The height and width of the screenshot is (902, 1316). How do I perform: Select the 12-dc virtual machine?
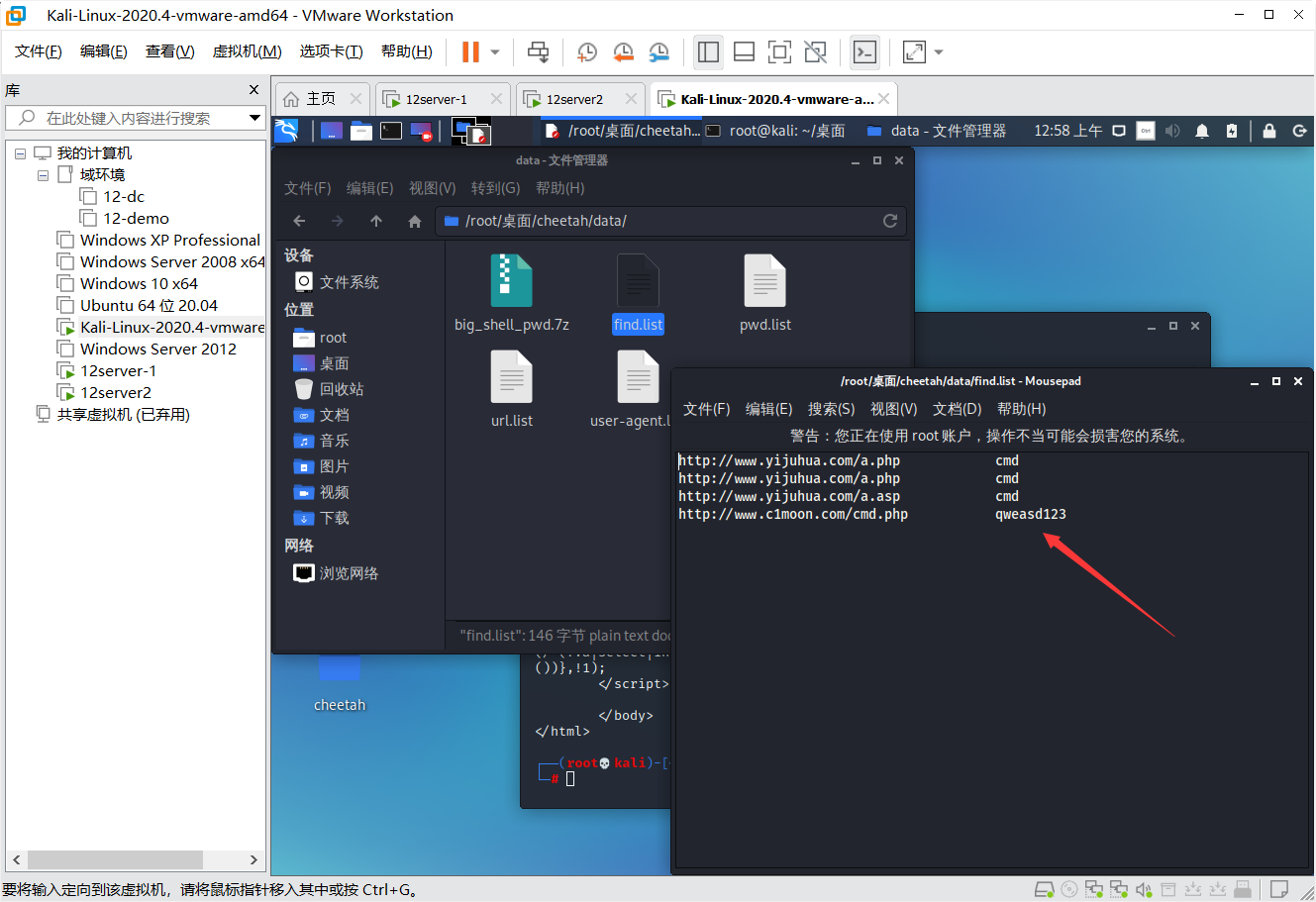124,196
